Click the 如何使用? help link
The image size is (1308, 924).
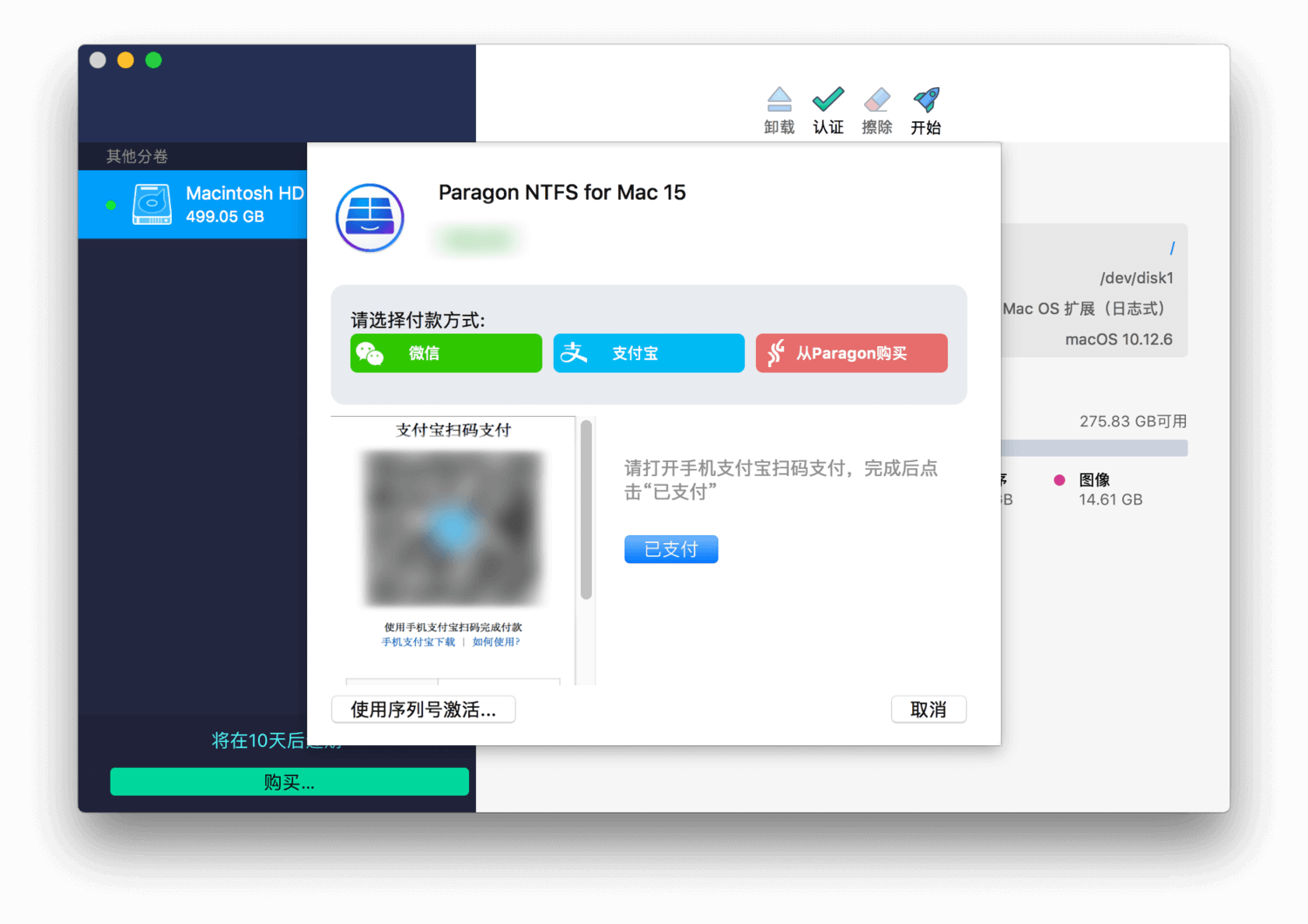pos(494,642)
